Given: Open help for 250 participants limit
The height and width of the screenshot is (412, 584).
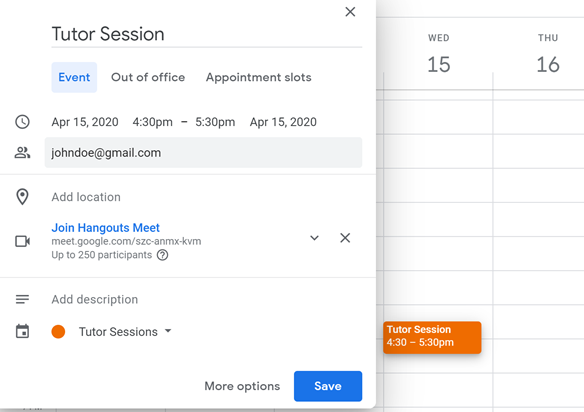Looking at the screenshot, I should [162, 255].
